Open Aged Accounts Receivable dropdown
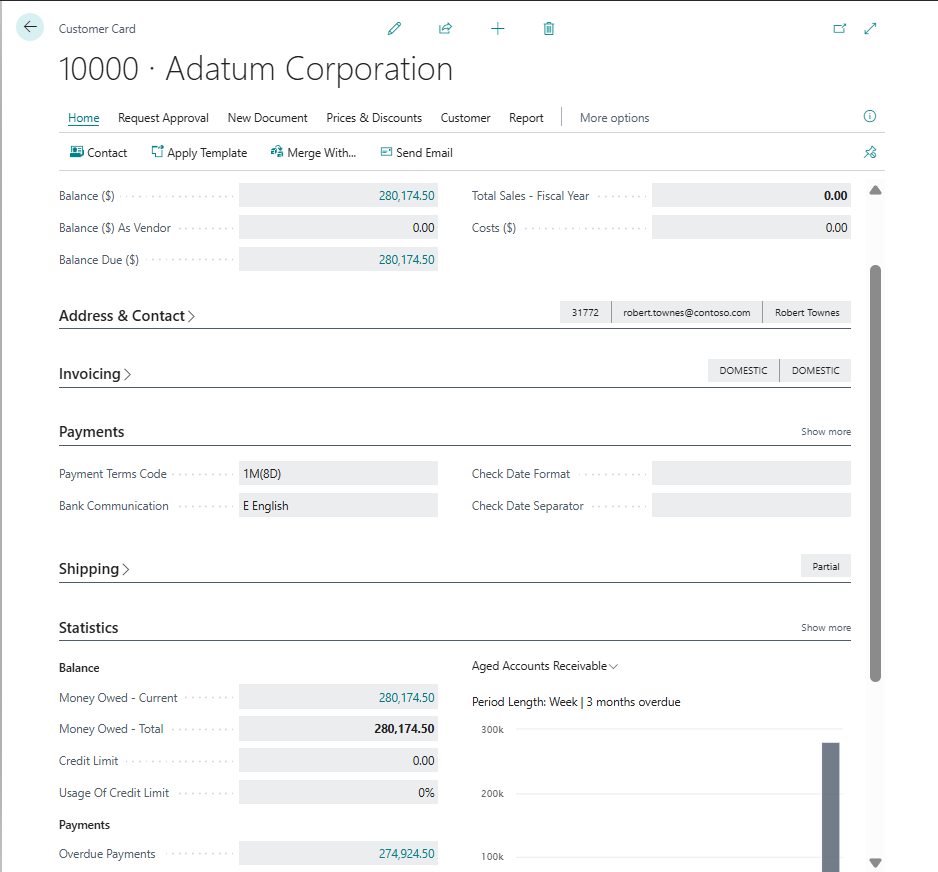The height and width of the screenshot is (872, 938). 544,666
